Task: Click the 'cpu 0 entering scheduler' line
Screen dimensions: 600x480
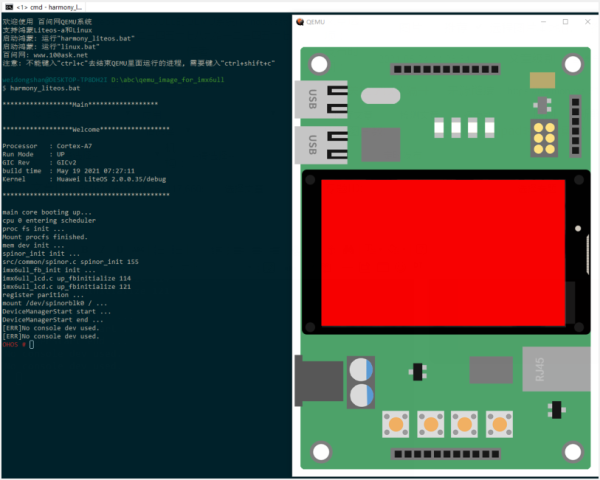Action: [x=49, y=220]
